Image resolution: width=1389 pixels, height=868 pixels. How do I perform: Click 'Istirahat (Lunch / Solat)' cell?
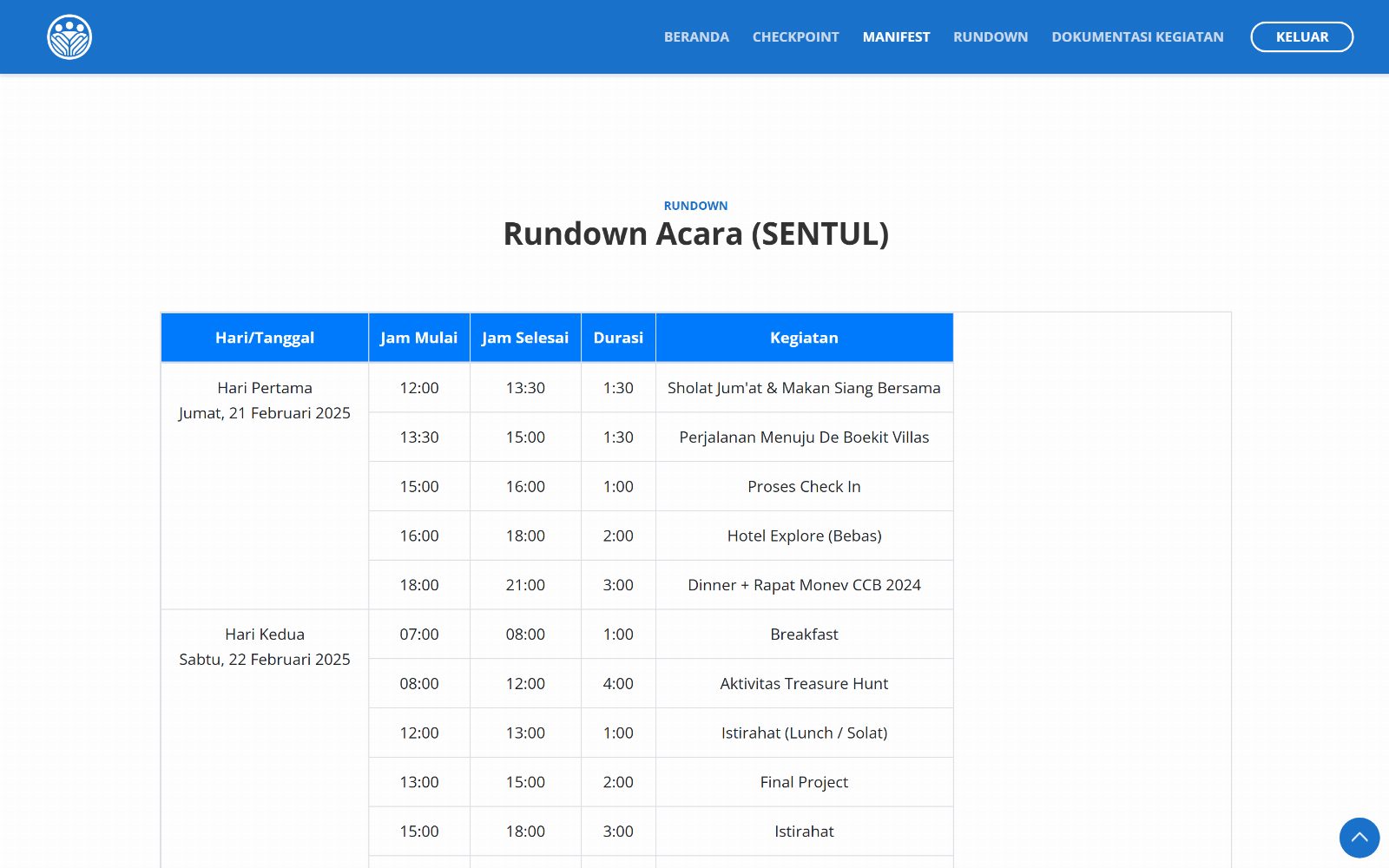pos(804,733)
